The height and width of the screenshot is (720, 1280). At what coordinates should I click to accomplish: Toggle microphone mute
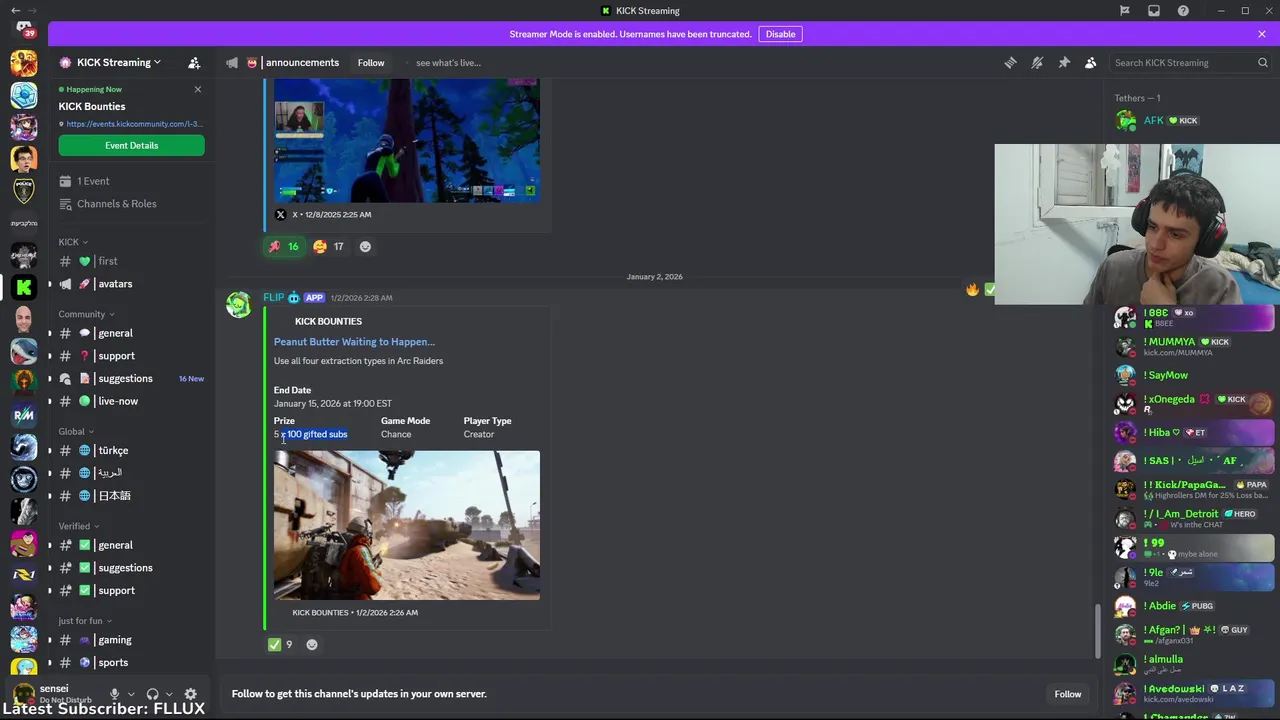(x=114, y=694)
